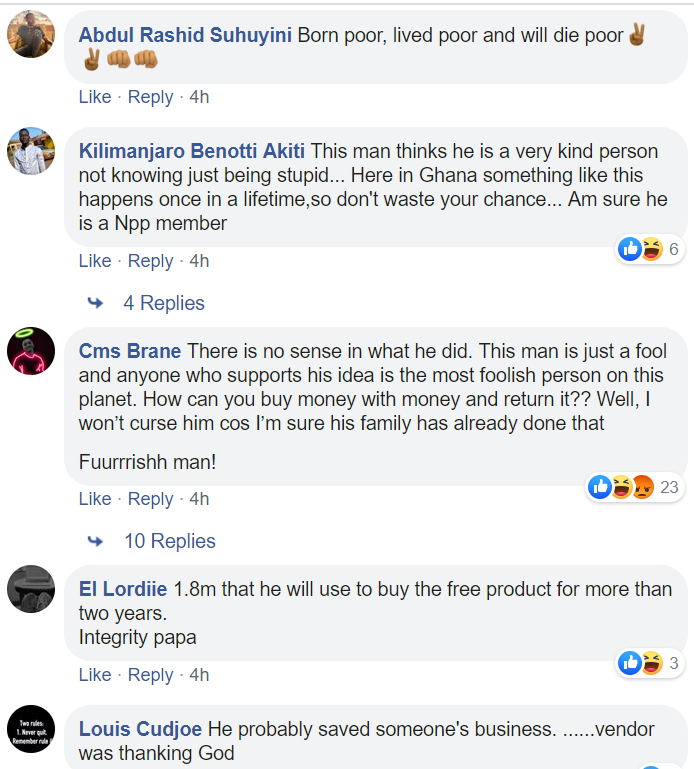
Task: Open Cms Brane's profile name link
Action: pyautogui.click(x=130, y=351)
